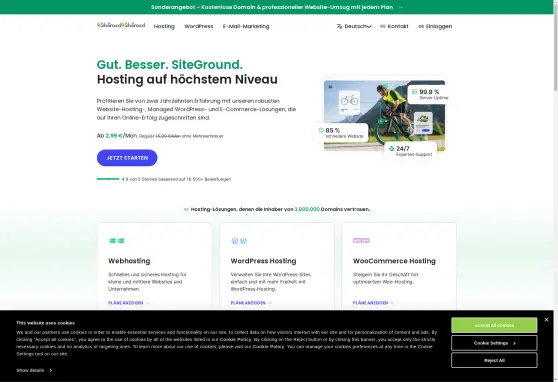The image size is (558, 382).
Task: Click the WordPress Hosting heading
Action: 263,261
